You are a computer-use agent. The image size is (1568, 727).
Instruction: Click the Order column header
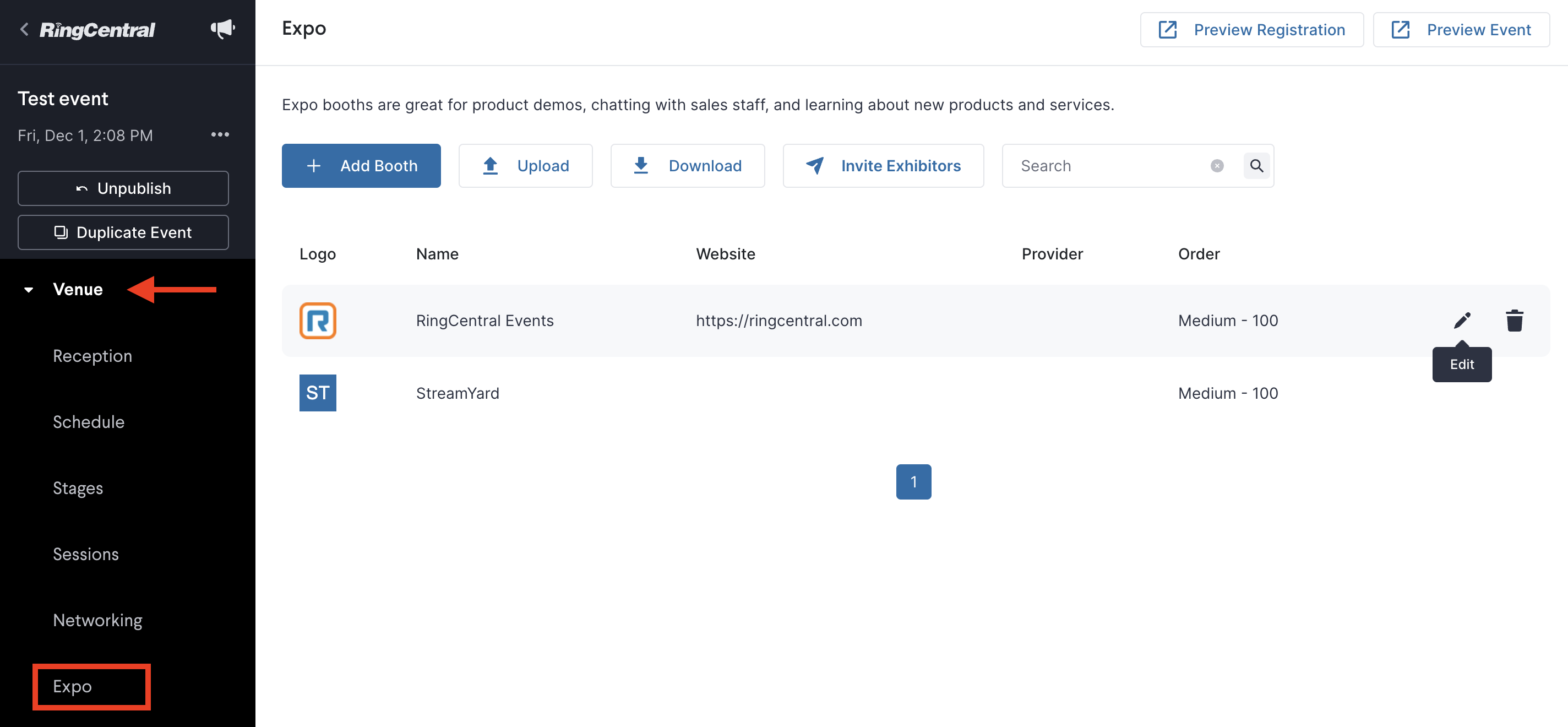pos(1199,254)
